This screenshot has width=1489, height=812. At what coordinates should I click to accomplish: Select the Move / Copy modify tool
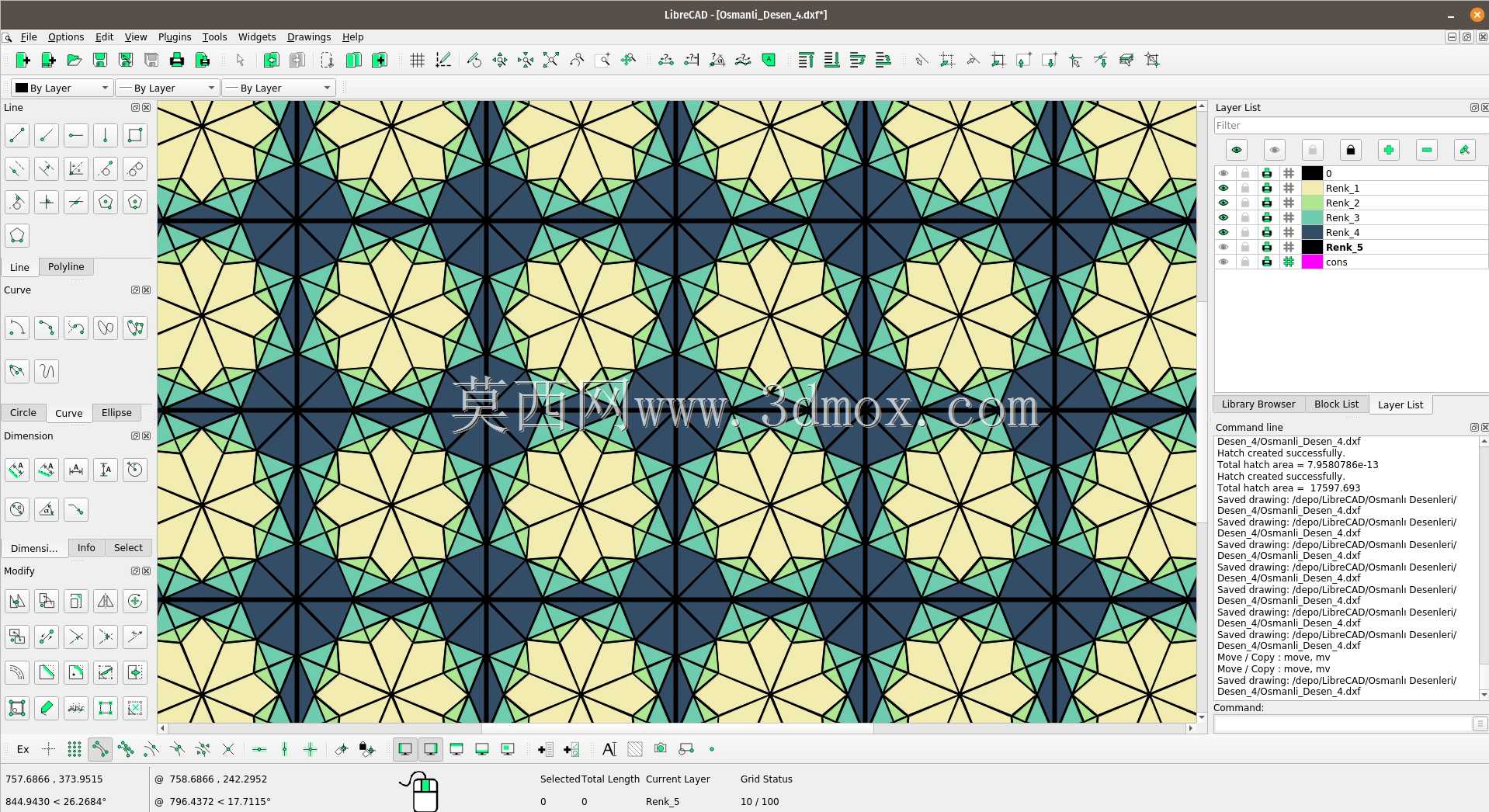click(x=17, y=601)
